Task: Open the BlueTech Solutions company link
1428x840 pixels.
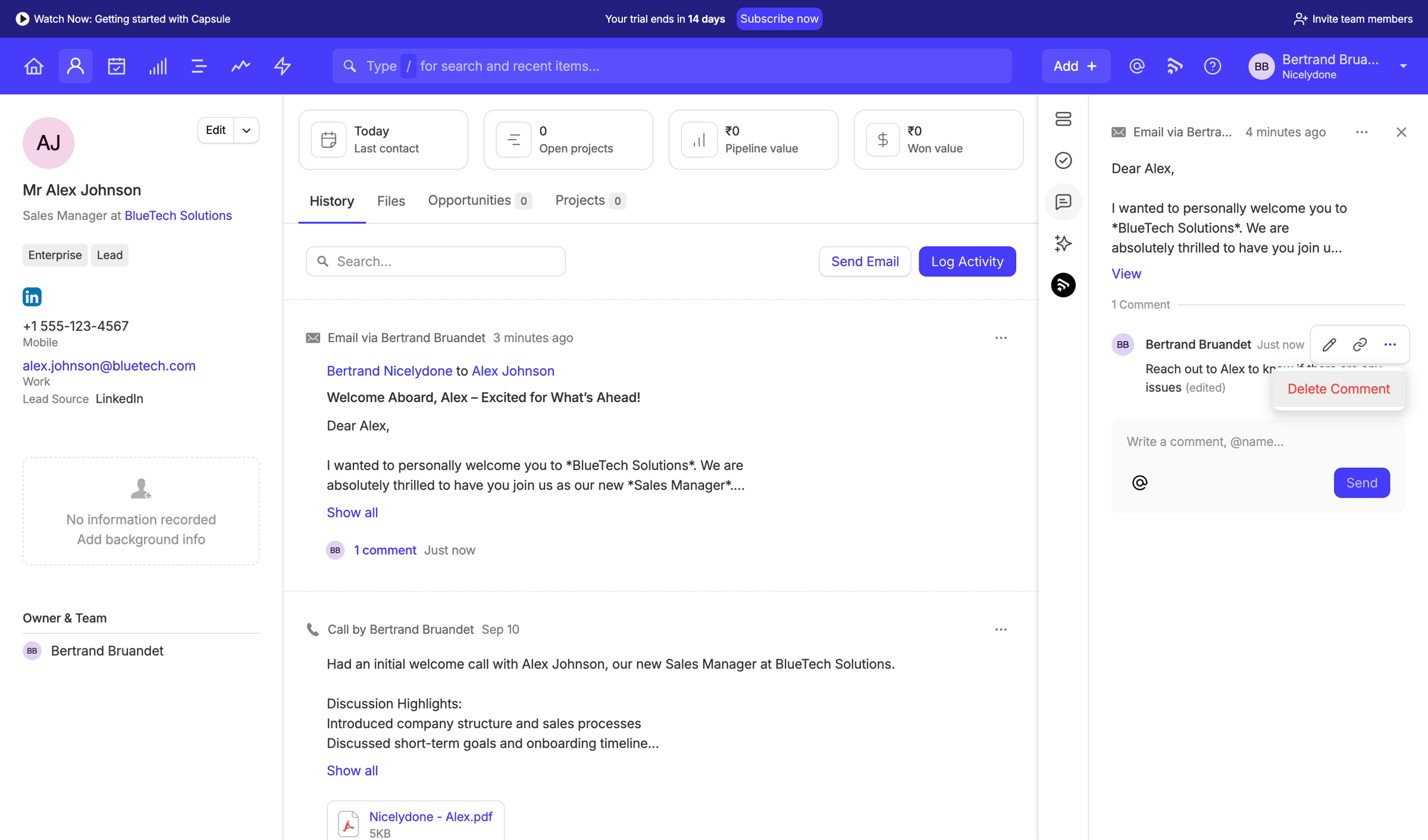Action: click(x=178, y=215)
